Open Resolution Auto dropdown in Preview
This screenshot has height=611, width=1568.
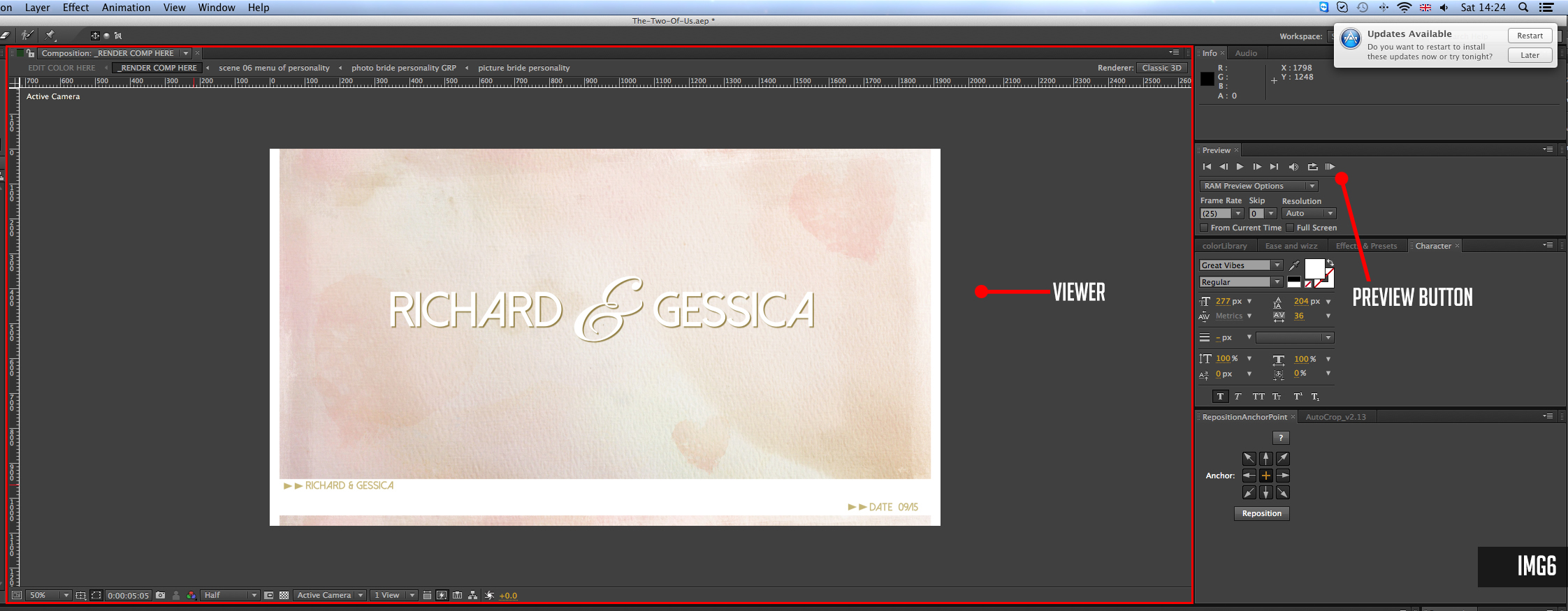pyautogui.click(x=1309, y=214)
